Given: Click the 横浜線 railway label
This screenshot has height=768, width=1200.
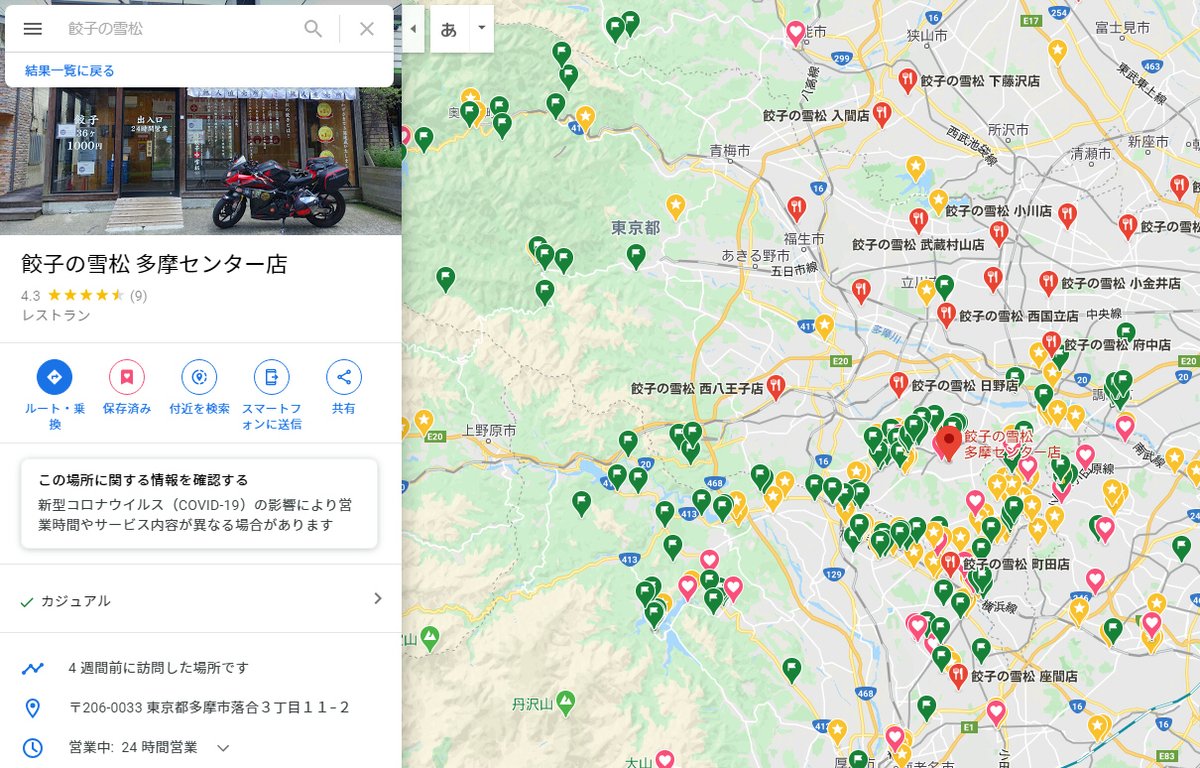Looking at the screenshot, I should click(x=998, y=607).
